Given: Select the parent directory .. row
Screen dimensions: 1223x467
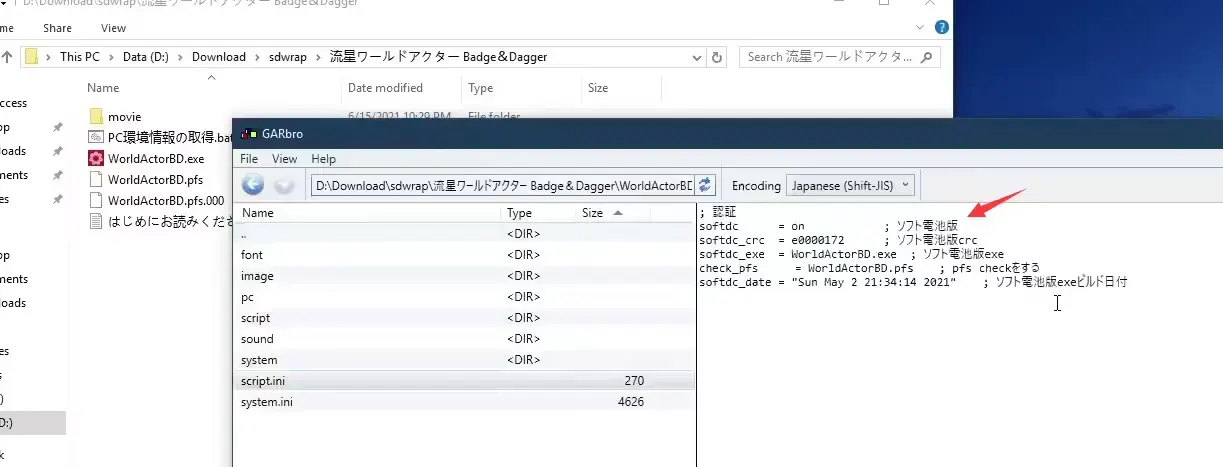Looking at the screenshot, I should [464, 234].
